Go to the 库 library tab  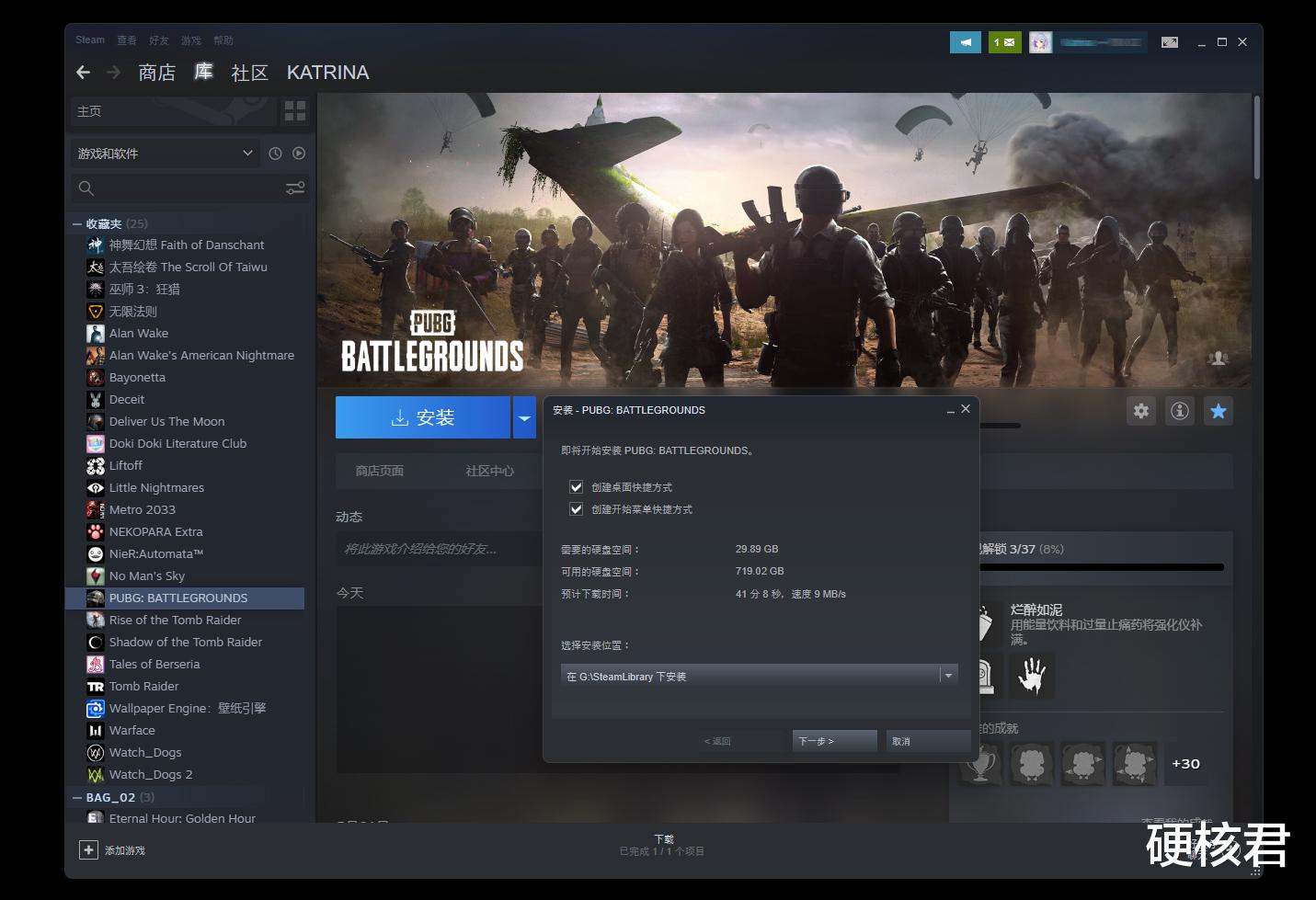204,73
